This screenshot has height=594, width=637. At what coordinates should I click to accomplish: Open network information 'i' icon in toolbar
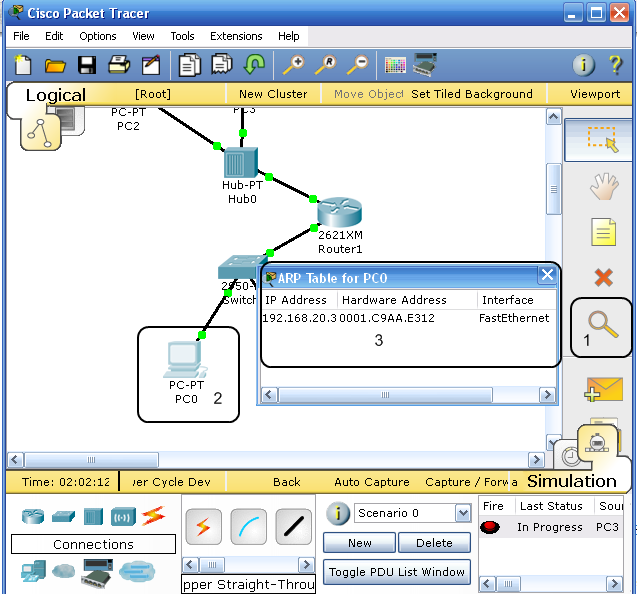coord(584,65)
